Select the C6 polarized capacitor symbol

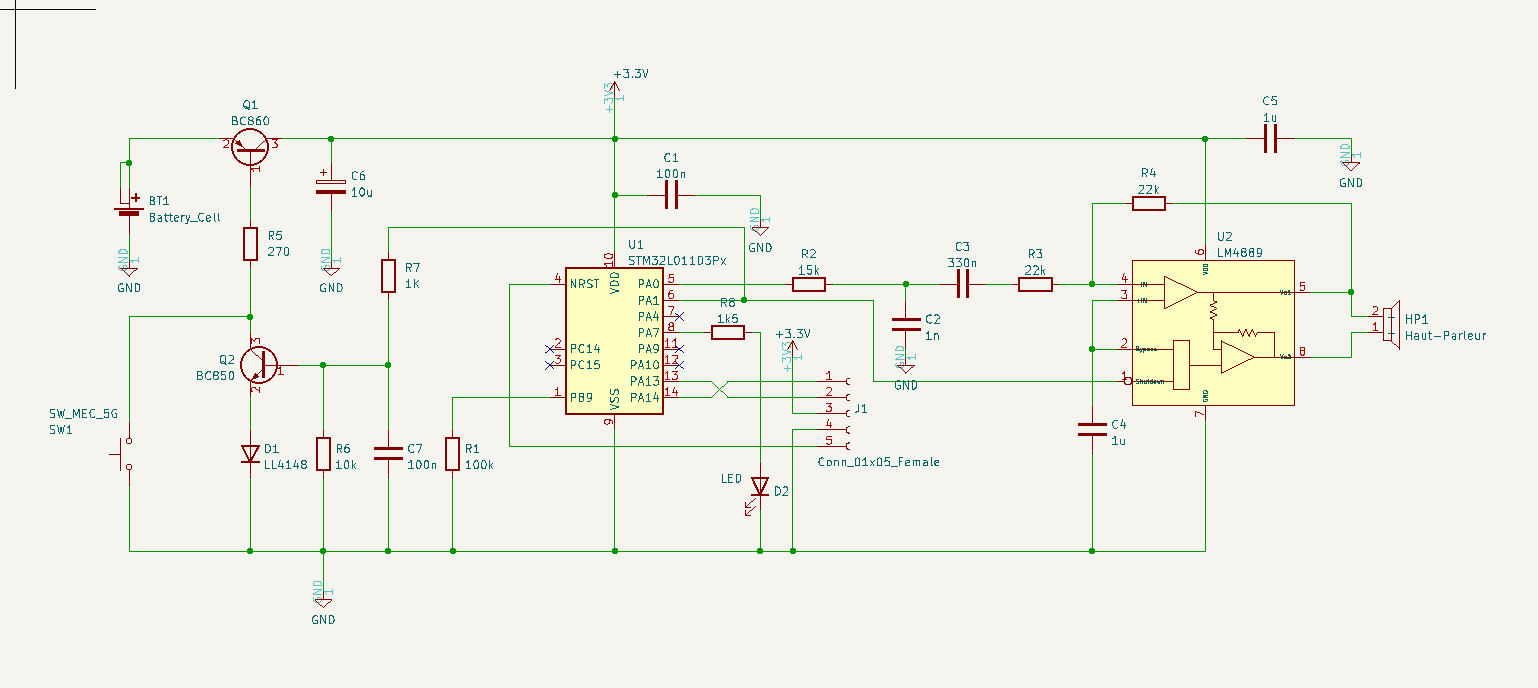pyautogui.click(x=331, y=186)
